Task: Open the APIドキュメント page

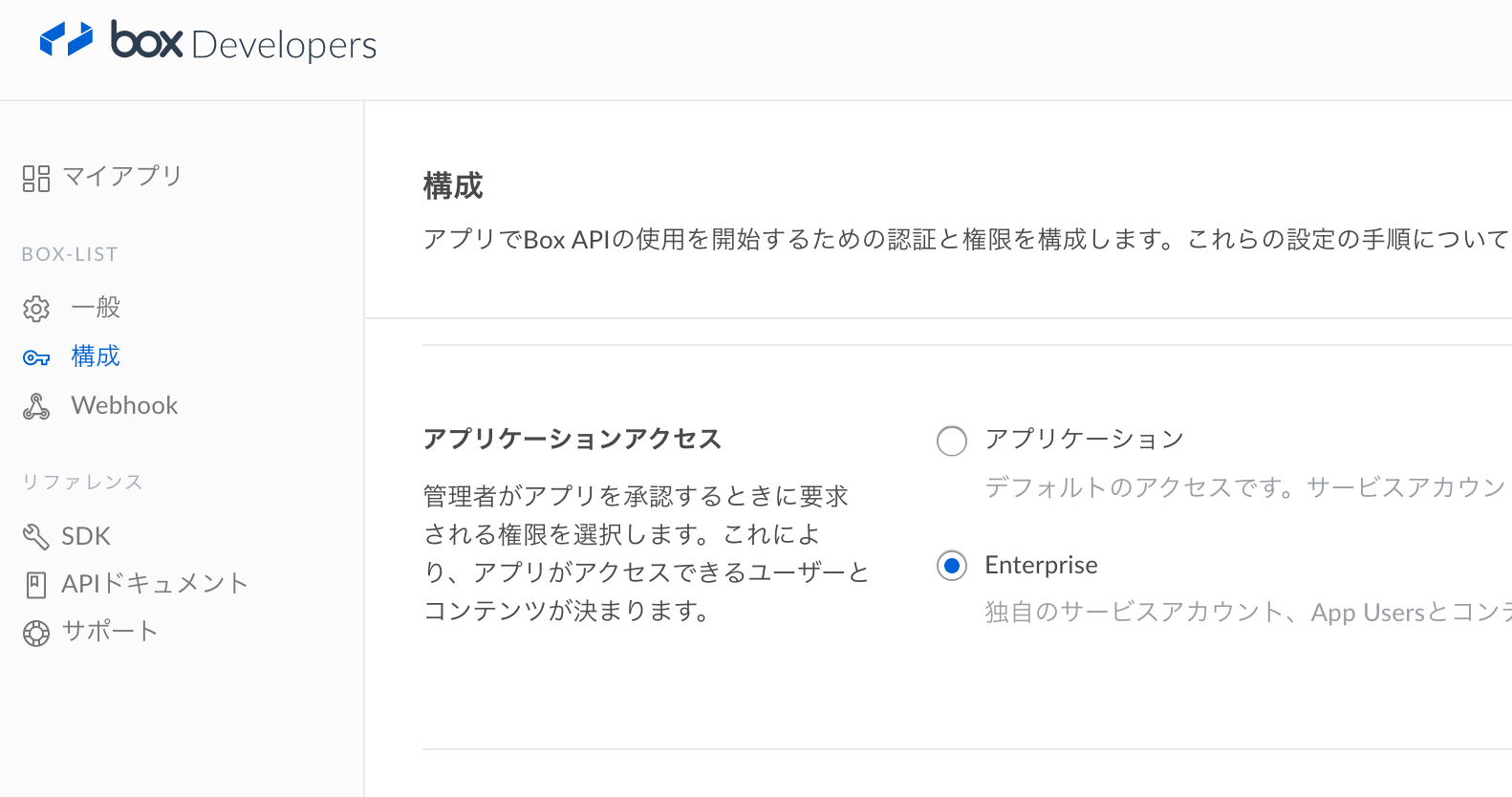Action: [x=154, y=584]
